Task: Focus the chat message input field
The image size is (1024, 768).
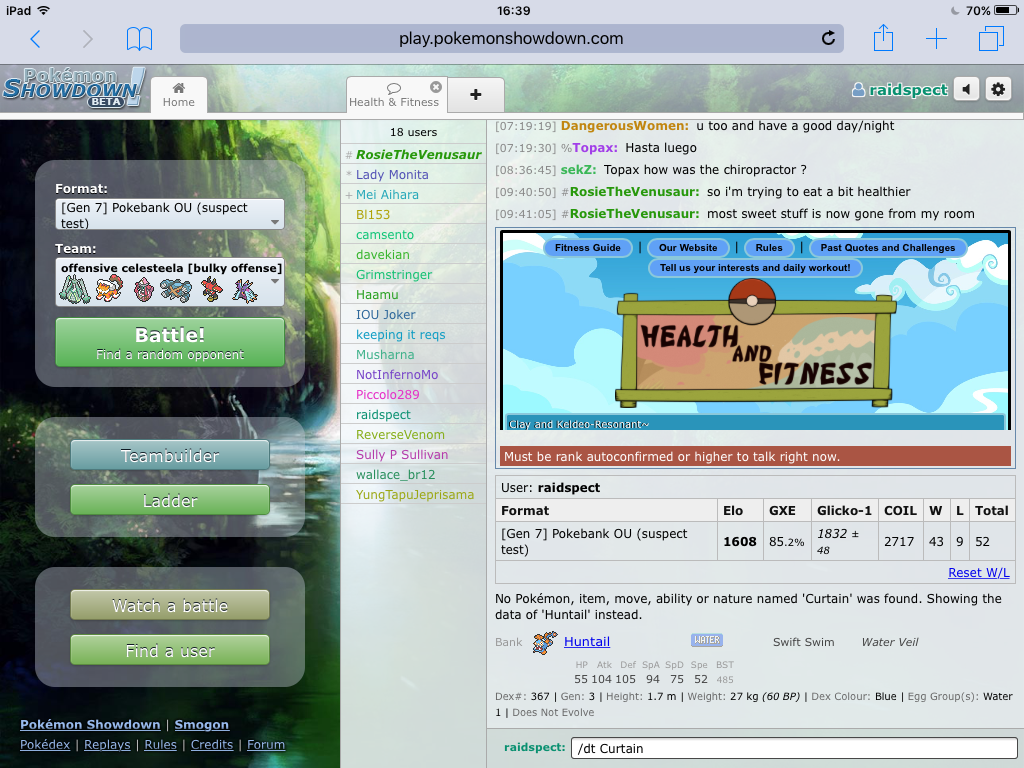Action: (x=793, y=748)
